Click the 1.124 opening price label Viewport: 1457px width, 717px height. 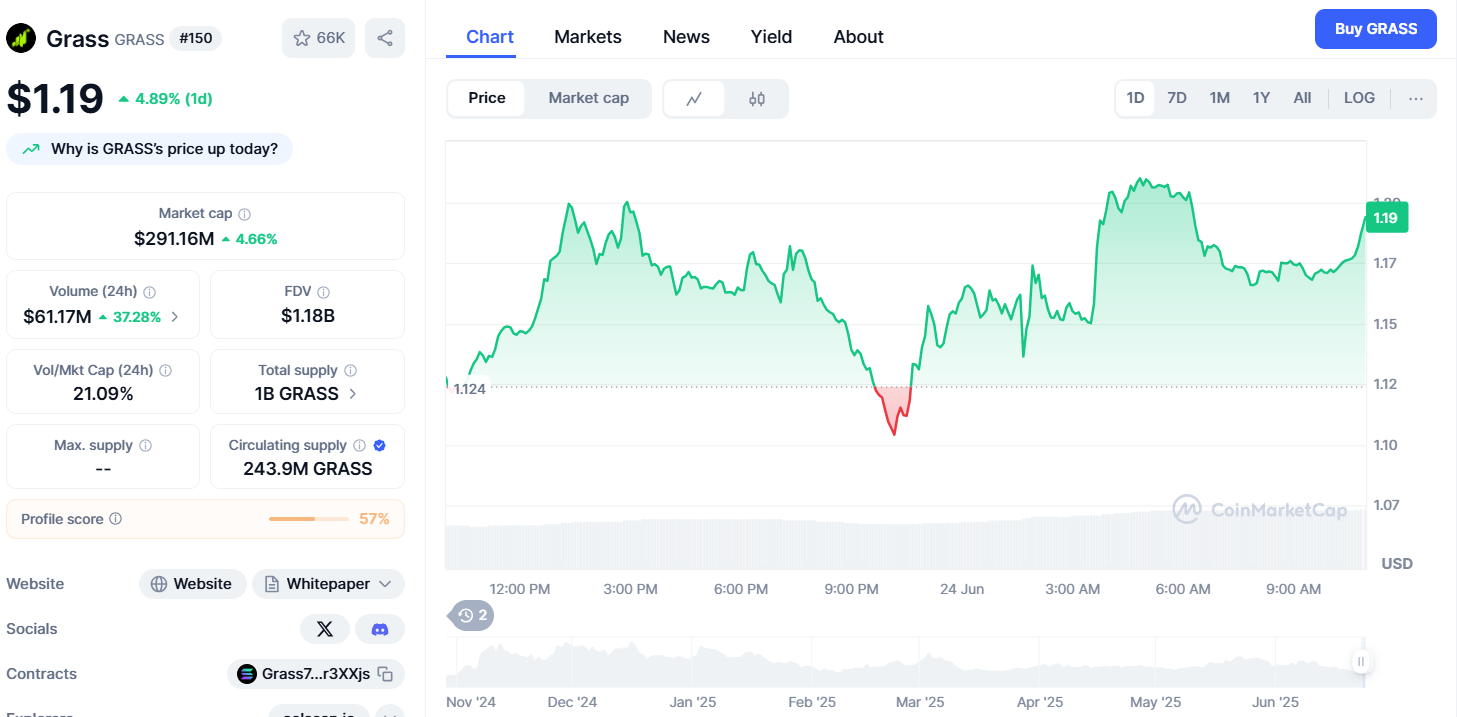(469, 389)
